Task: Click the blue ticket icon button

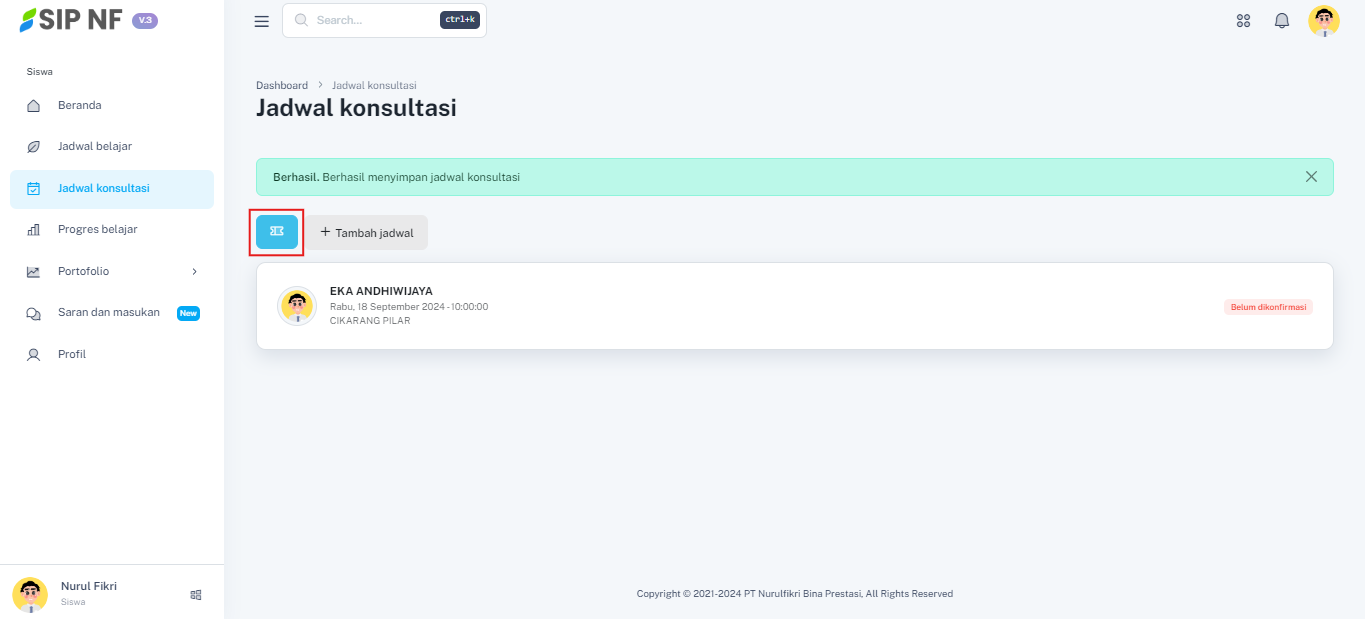Action: click(x=277, y=232)
